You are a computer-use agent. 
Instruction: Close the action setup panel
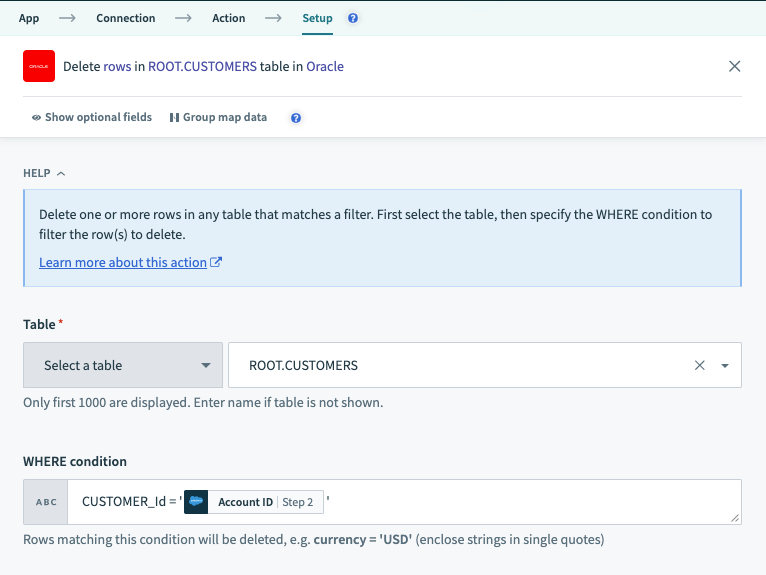click(734, 66)
